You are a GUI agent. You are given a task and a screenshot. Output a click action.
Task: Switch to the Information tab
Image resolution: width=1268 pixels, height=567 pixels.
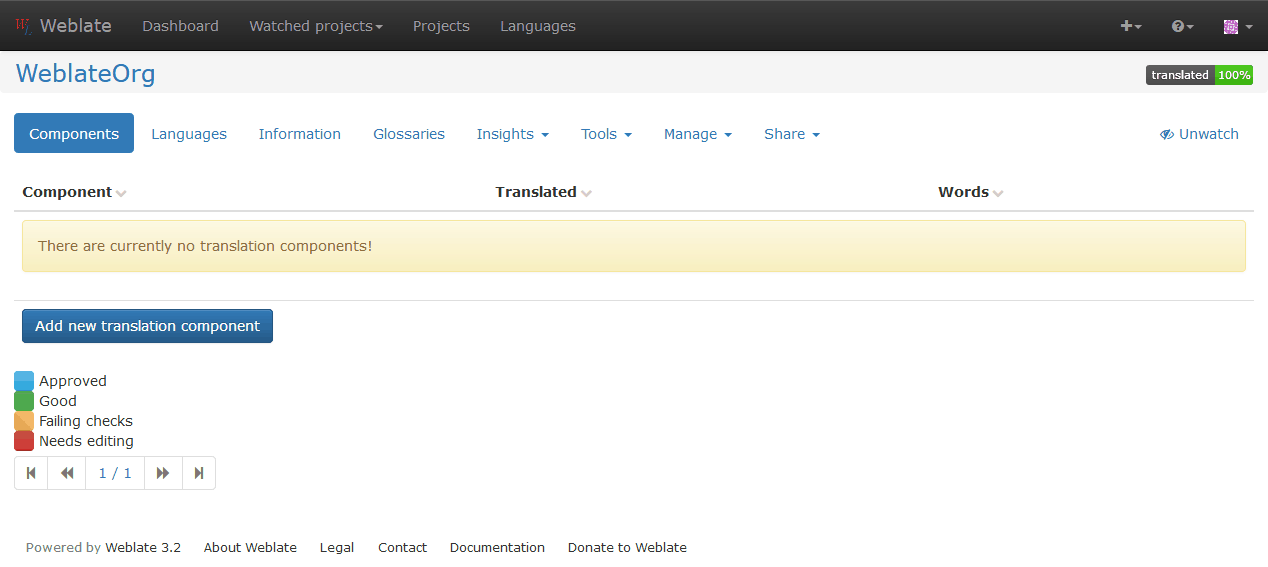300,134
